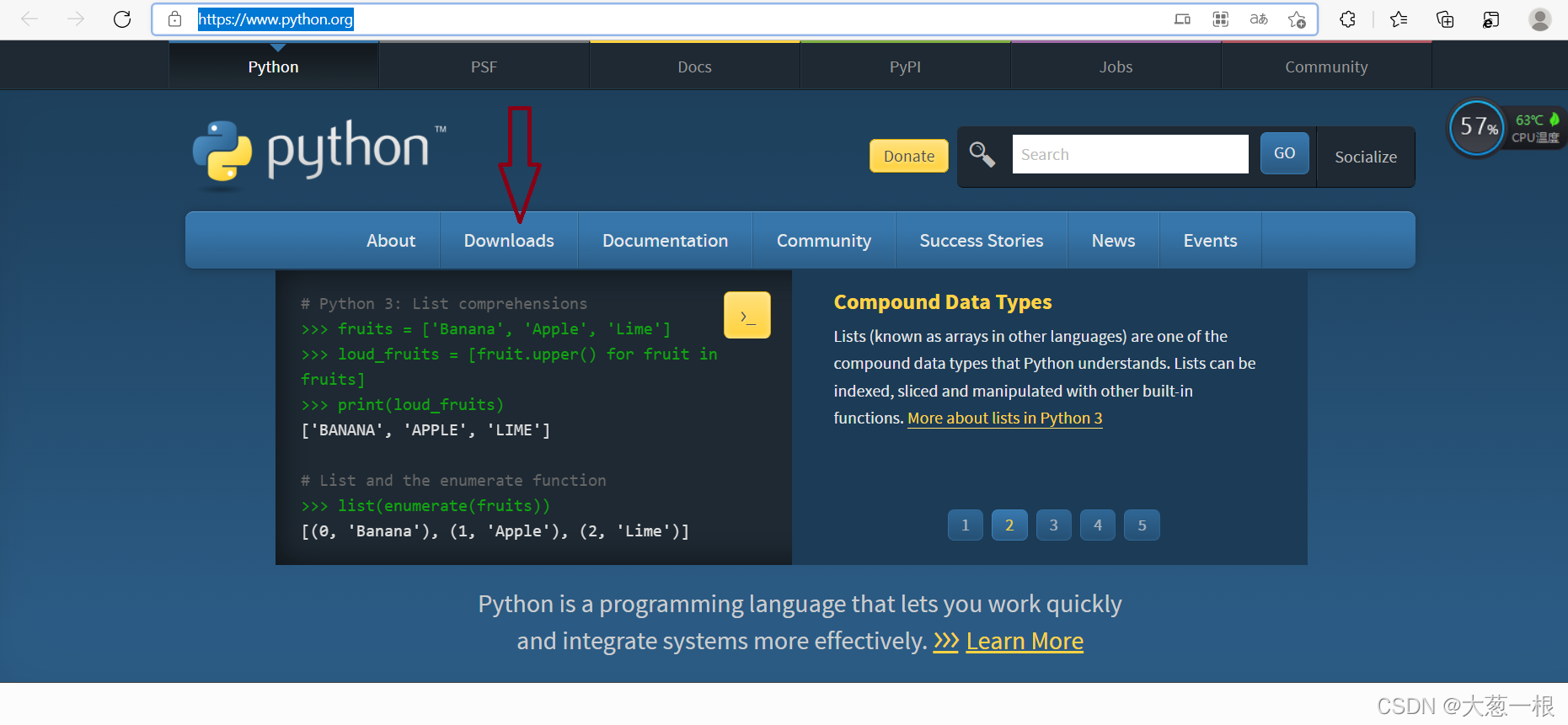The height and width of the screenshot is (725, 1568).
Task: Open the browser extensions puzzle icon
Action: coord(1347,19)
